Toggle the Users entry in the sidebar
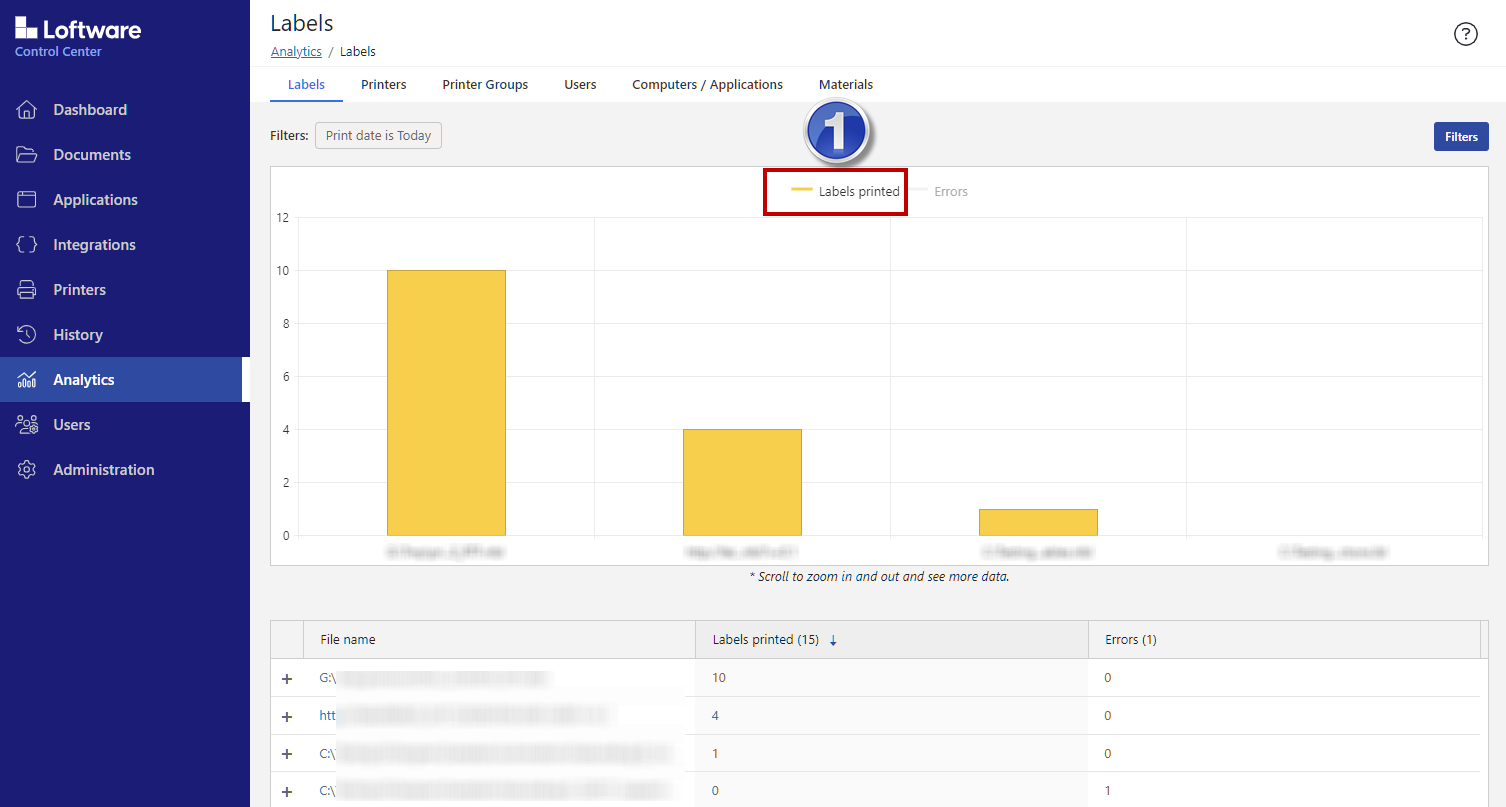1506x807 pixels. coord(71,424)
